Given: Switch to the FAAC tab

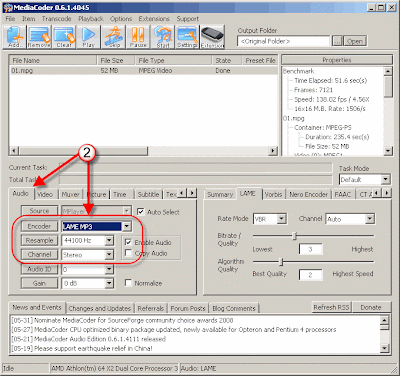Looking at the screenshot, I should [343, 194].
